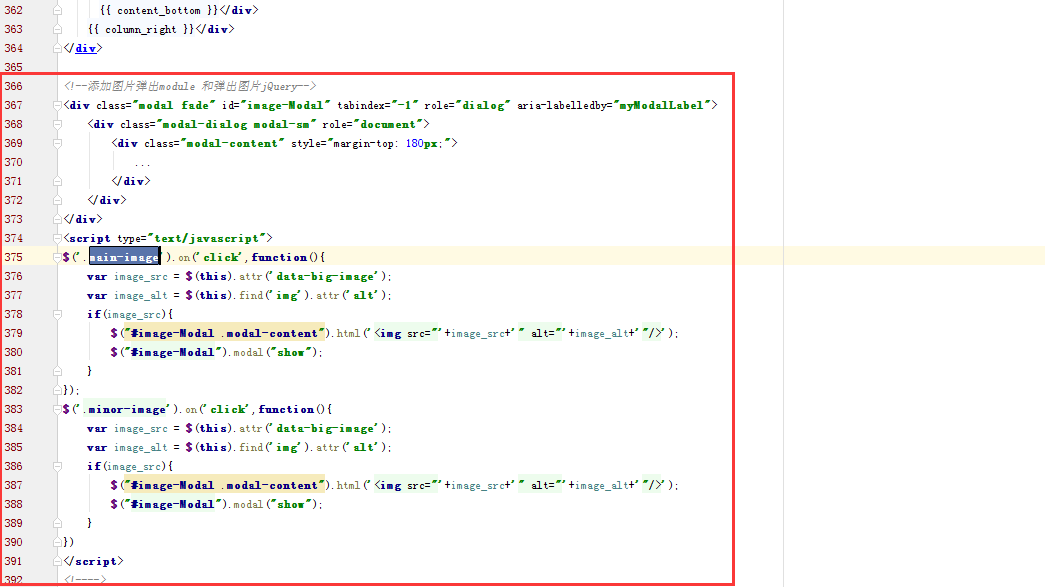Click the if(image_src) condition on line 386
Viewport: 1045px width, 587px height.
(127, 466)
